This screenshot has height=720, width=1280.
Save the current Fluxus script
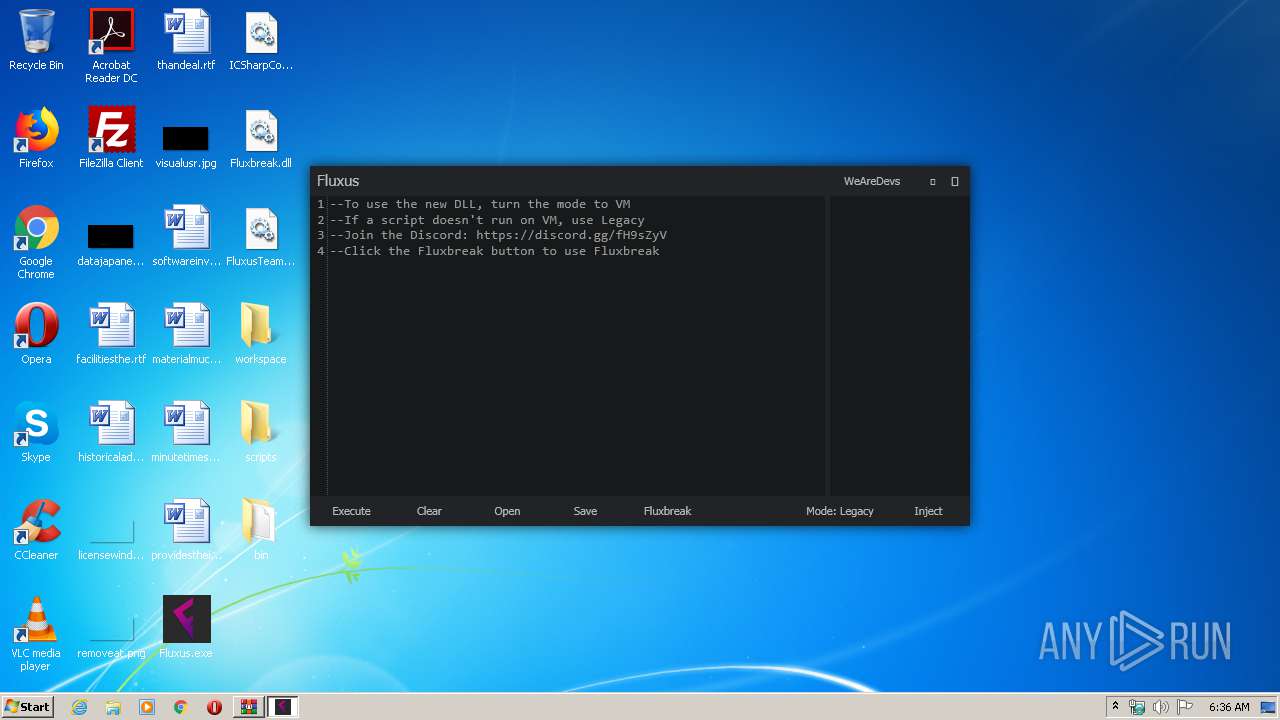tap(585, 511)
